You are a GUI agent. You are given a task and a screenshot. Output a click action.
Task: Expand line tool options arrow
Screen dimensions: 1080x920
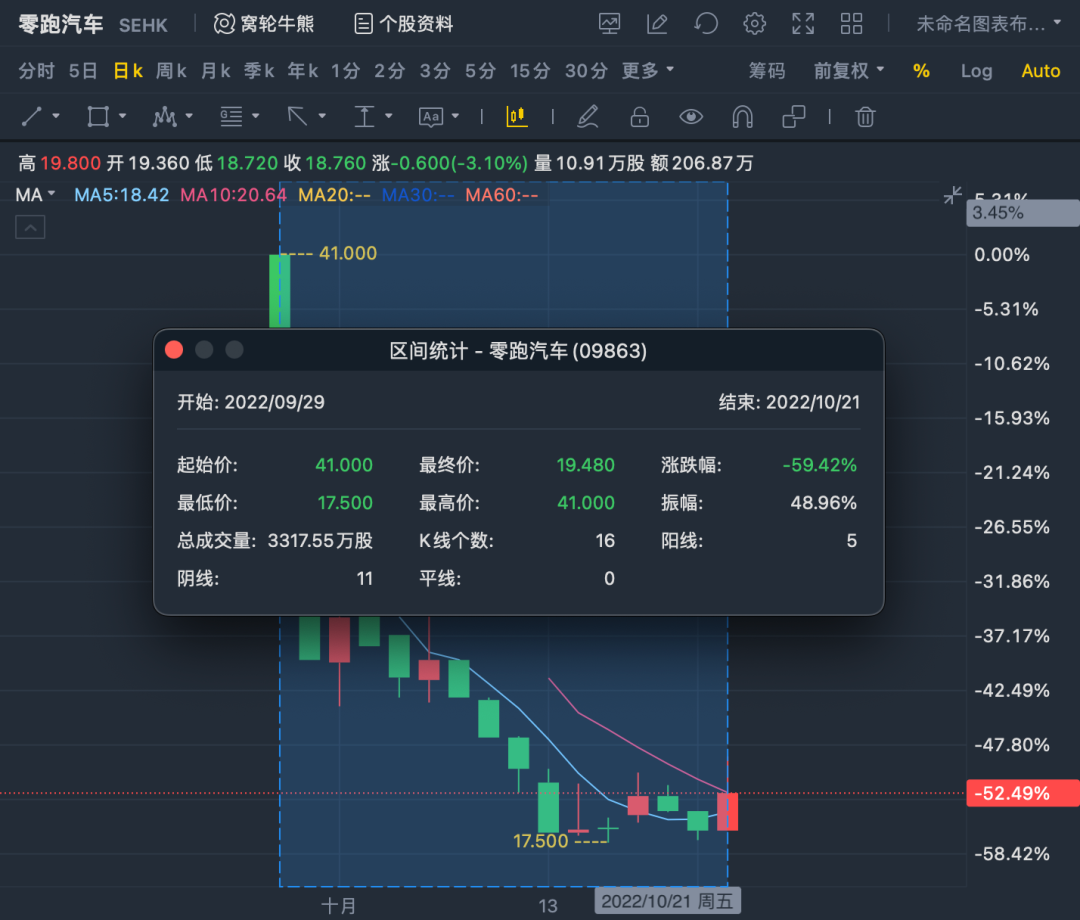pyautogui.click(x=56, y=116)
